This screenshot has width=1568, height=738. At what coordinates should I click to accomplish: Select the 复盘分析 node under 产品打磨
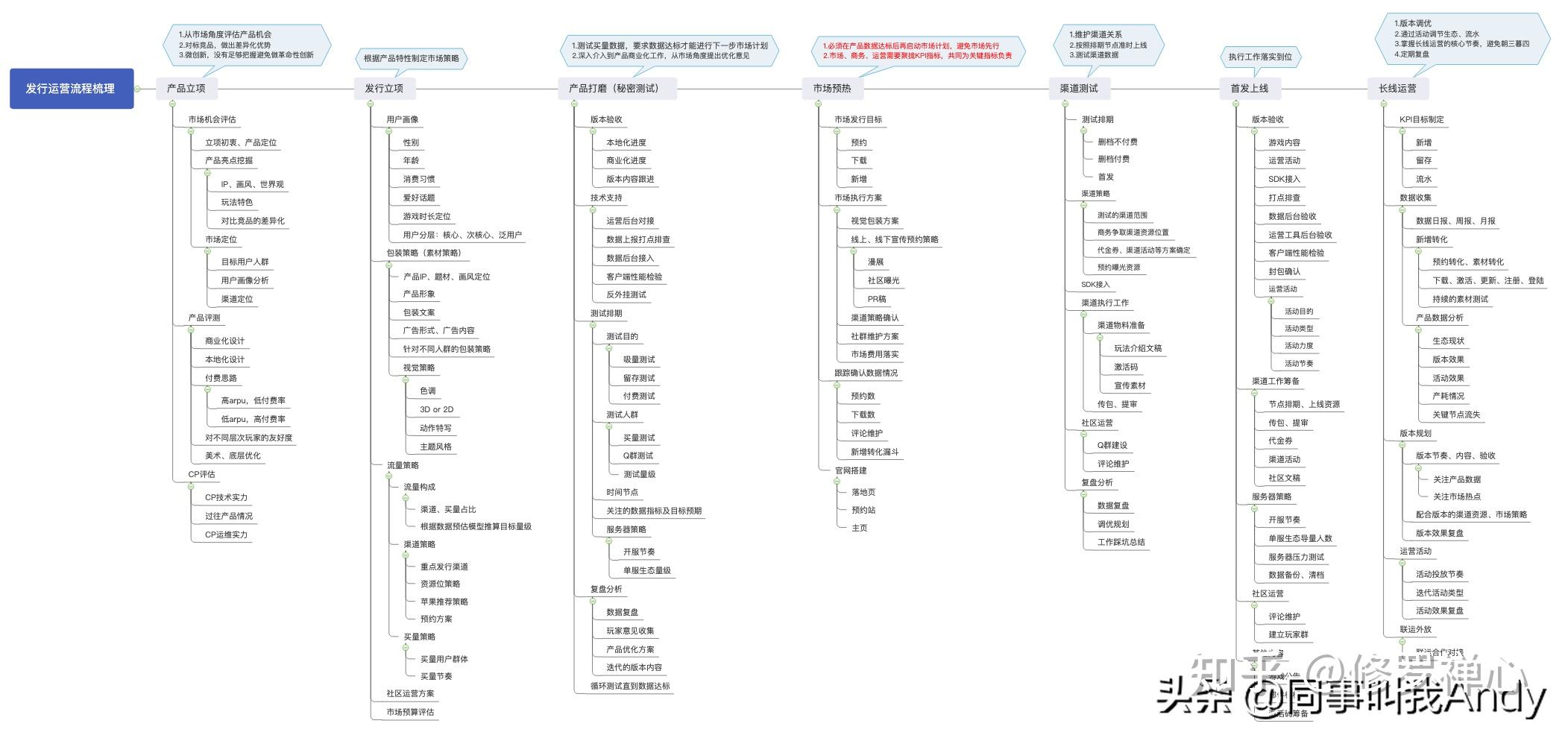coord(606,589)
